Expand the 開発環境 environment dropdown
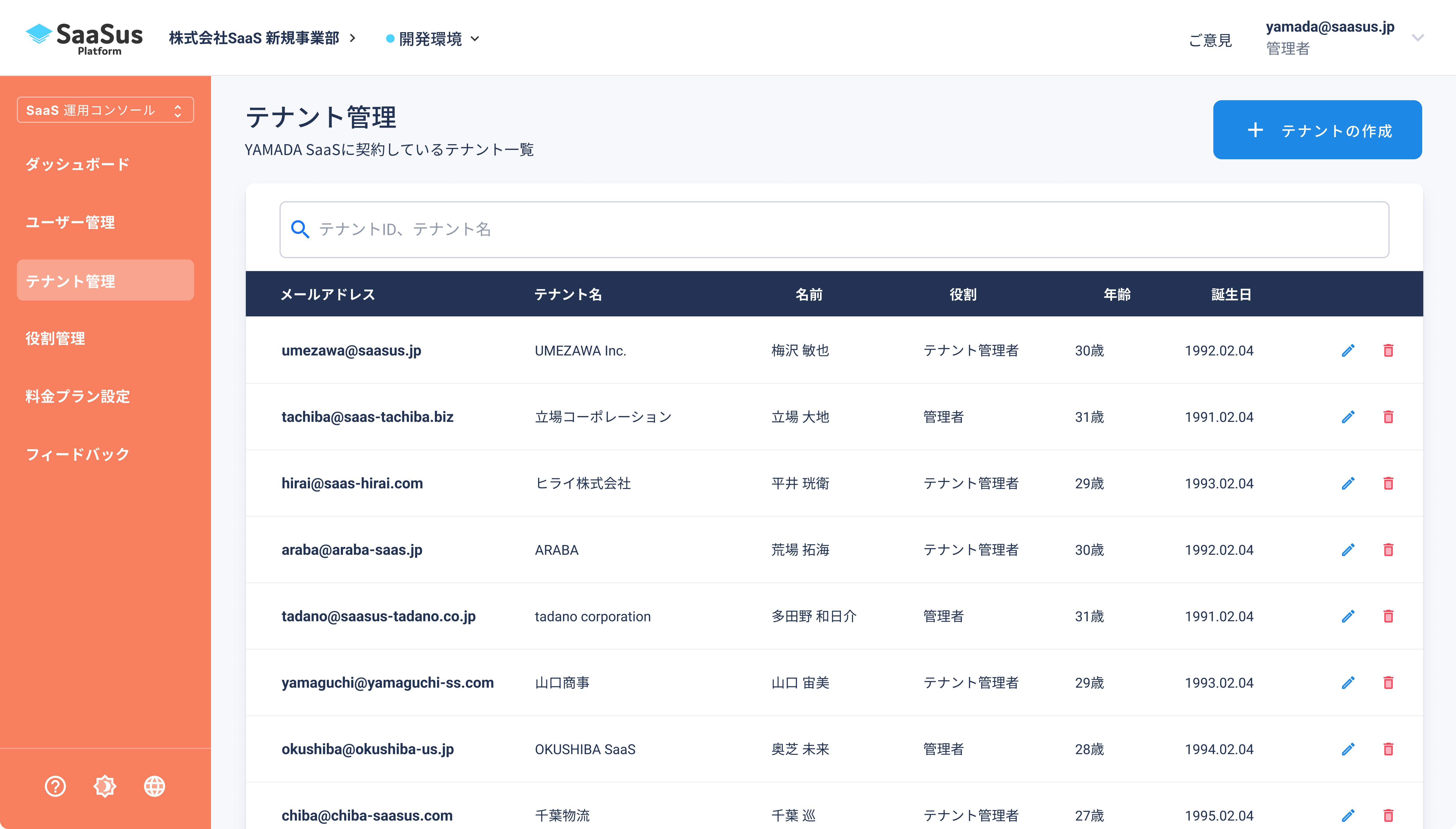 (x=433, y=39)
